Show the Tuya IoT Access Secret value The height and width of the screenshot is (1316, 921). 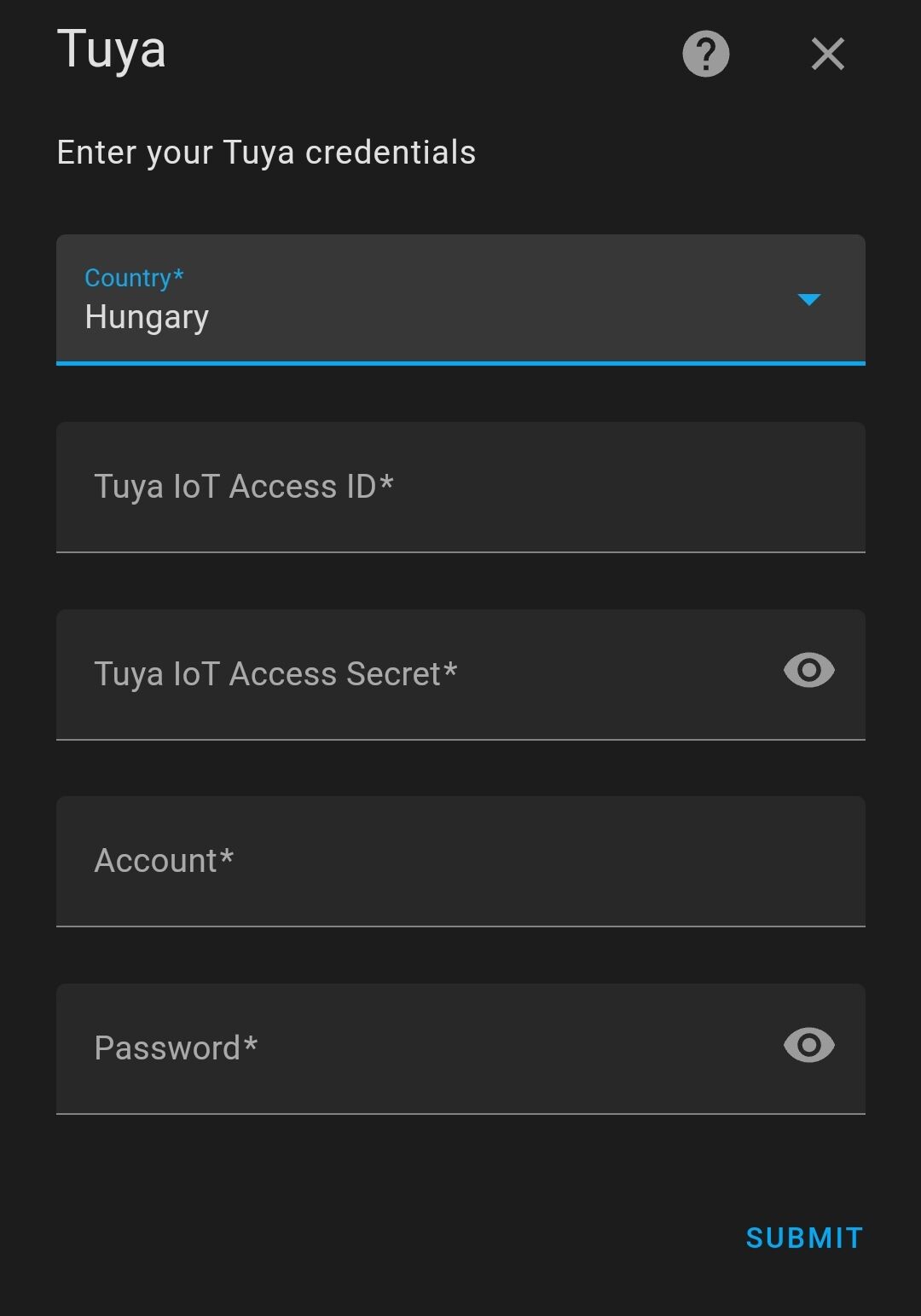808,670
